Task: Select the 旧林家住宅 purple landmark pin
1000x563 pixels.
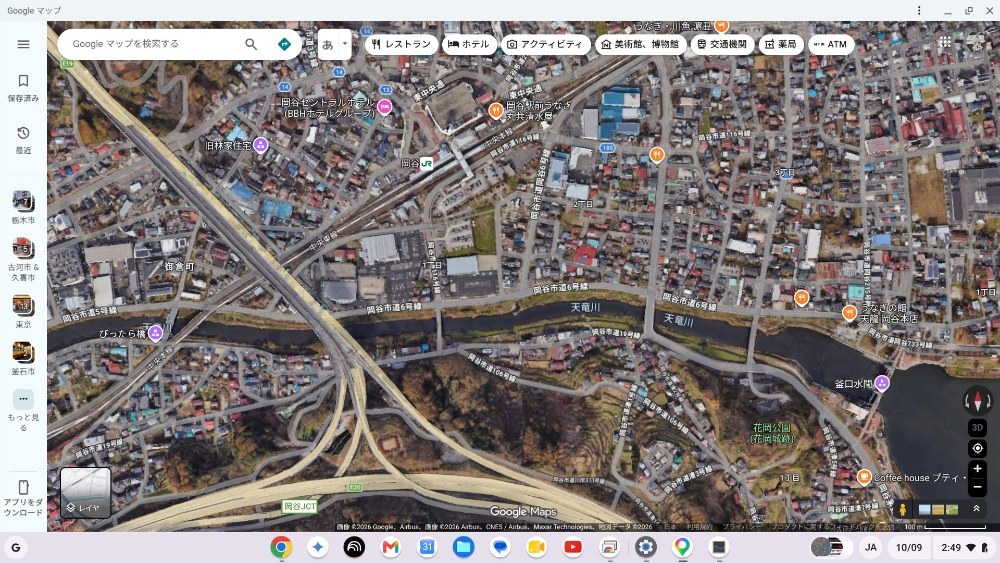Action: (260, 145)
